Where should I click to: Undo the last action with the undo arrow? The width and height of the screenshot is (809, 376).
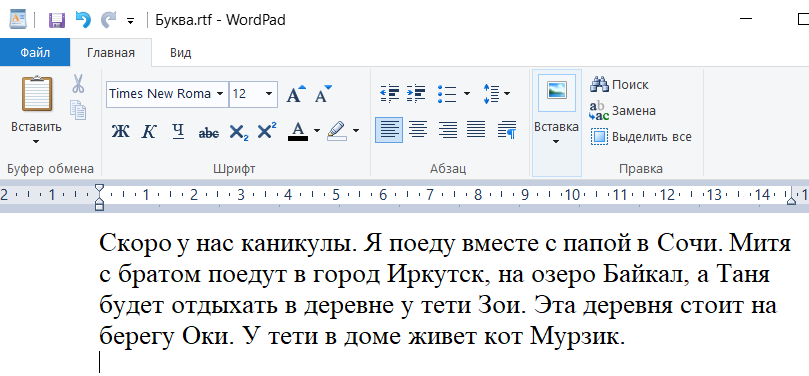click(x=83, y=20)
